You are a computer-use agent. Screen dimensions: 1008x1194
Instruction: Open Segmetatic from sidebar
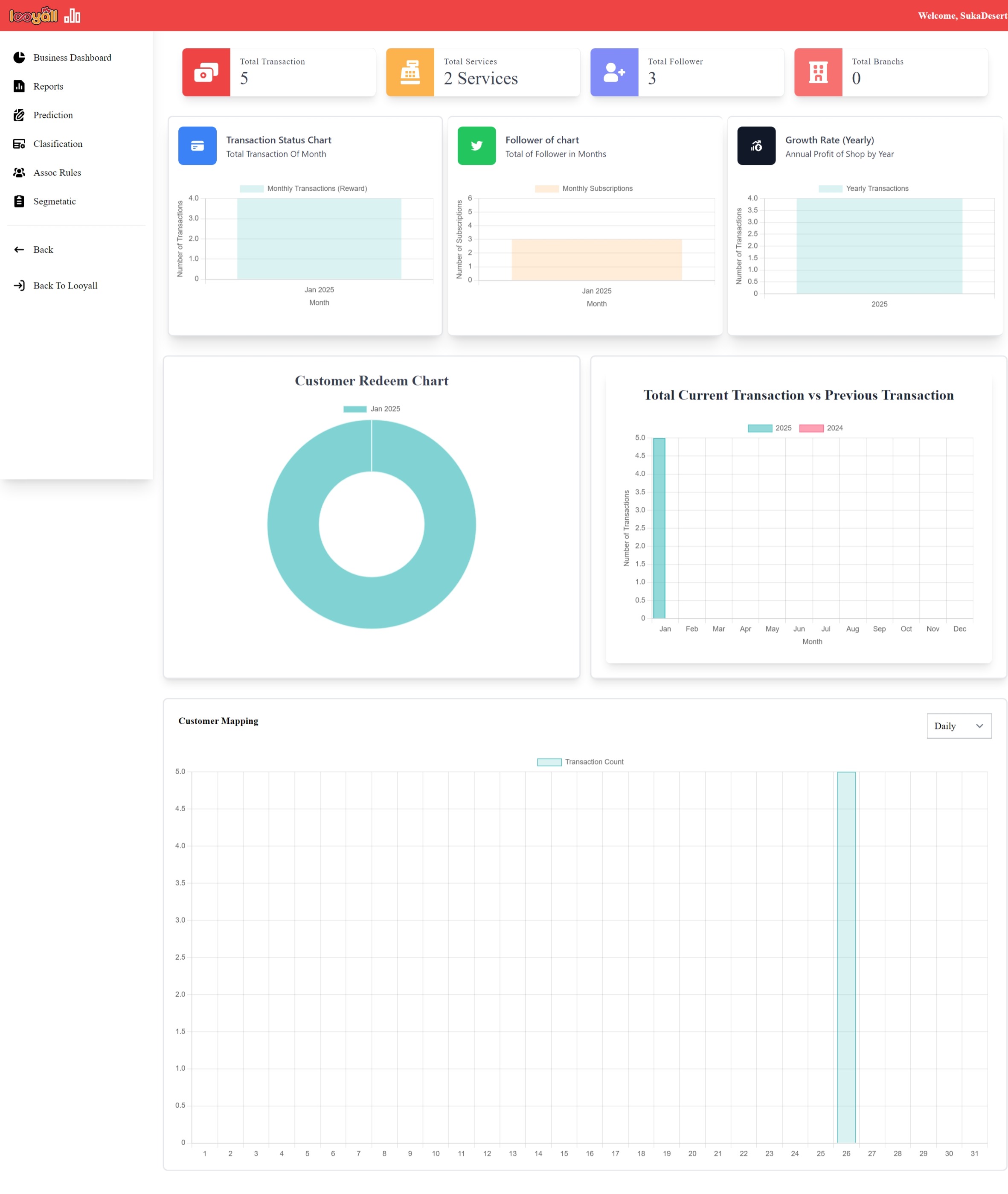tap(54, 201)
